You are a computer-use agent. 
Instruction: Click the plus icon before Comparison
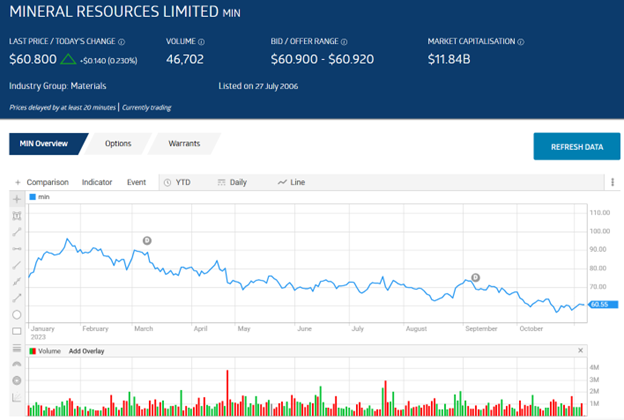(x=18, y=182)
